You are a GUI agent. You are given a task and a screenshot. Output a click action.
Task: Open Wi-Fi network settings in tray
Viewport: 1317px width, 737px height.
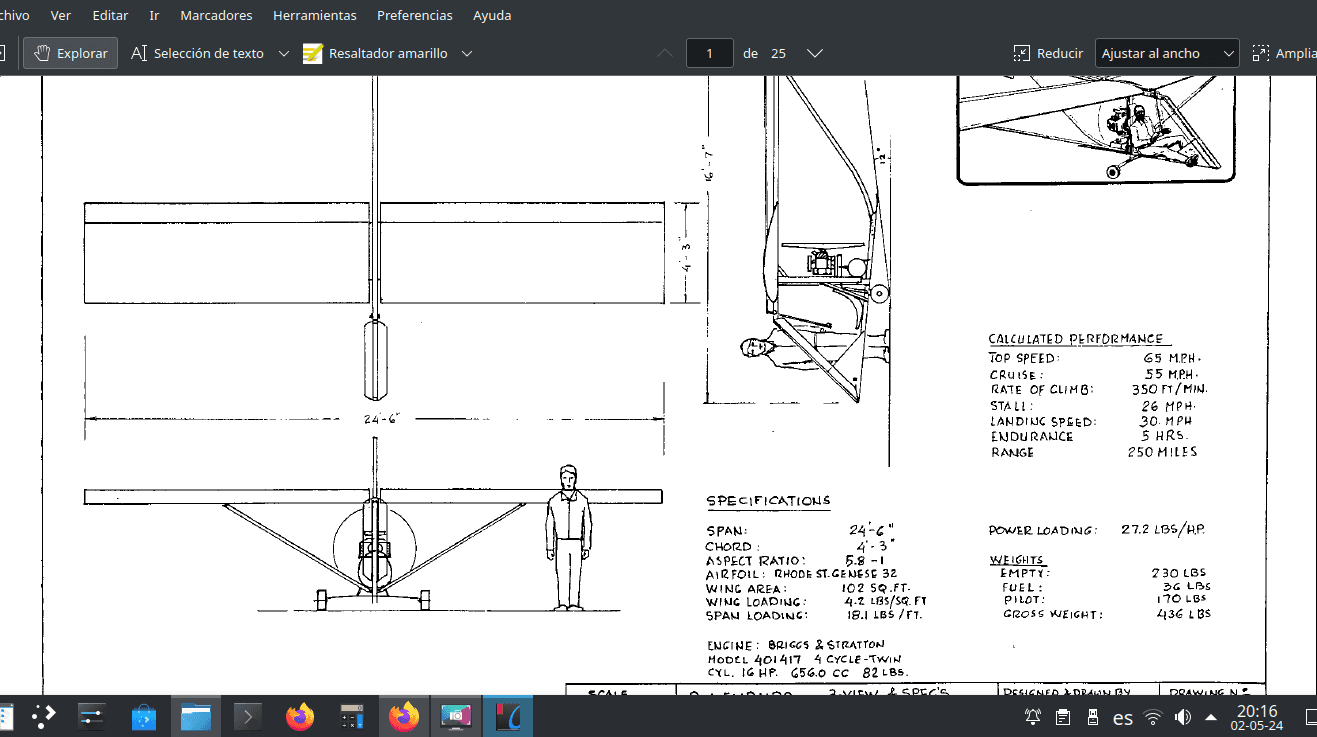click(x=1153, y=717)
